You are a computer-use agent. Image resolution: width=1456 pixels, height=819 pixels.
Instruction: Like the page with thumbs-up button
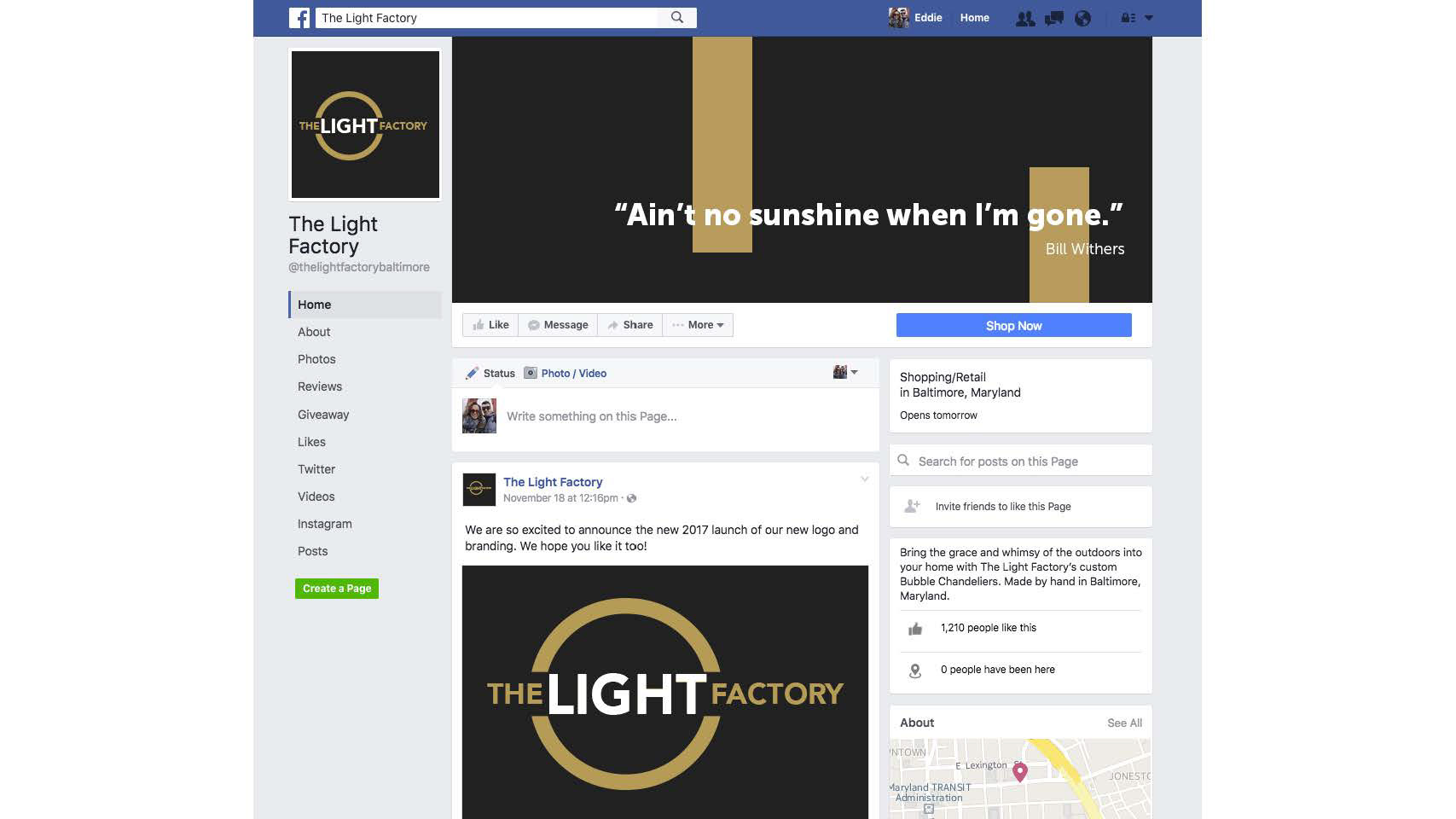(490, 325)
